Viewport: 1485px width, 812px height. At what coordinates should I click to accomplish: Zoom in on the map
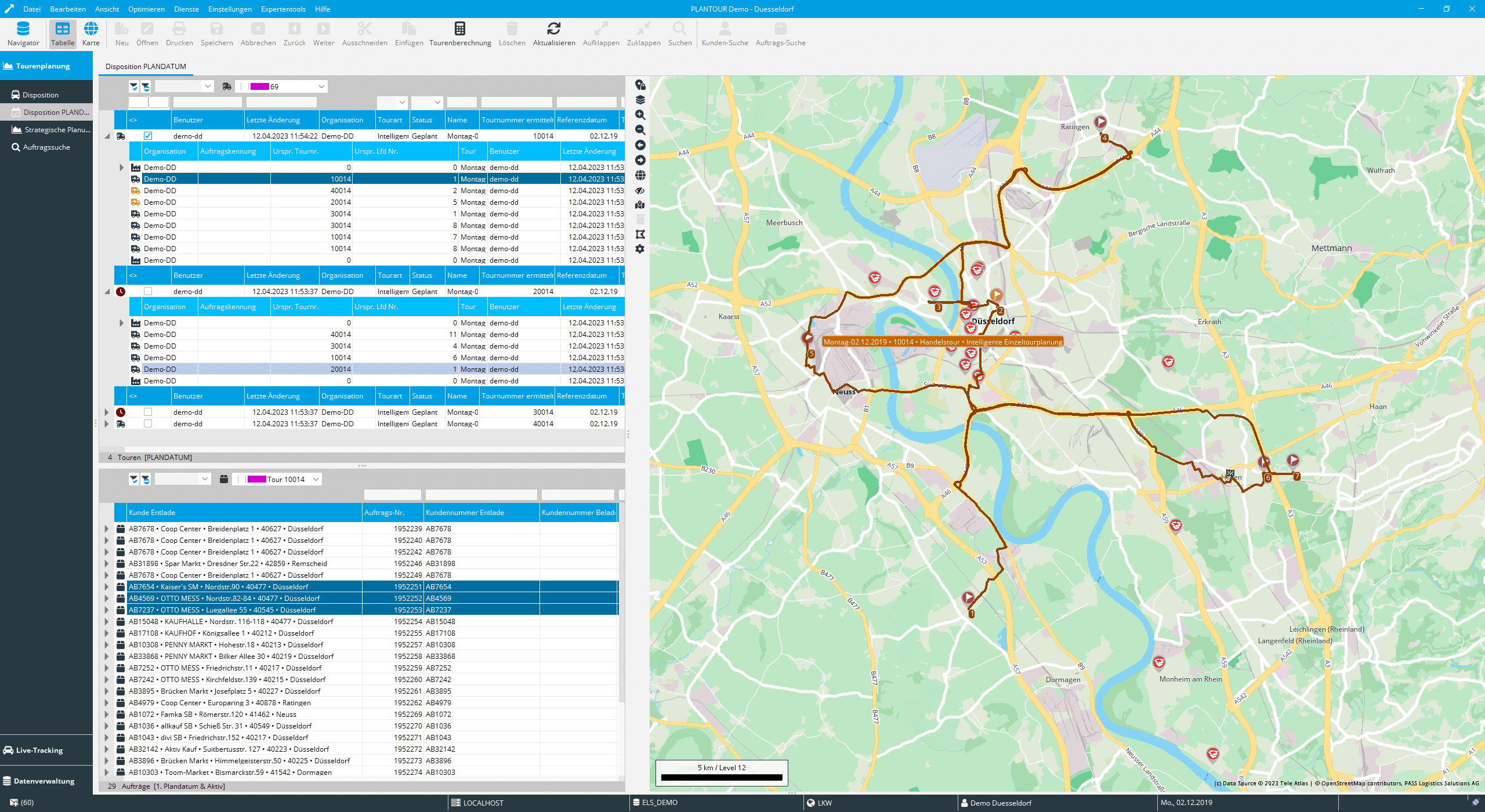click(x=640, y=115)
